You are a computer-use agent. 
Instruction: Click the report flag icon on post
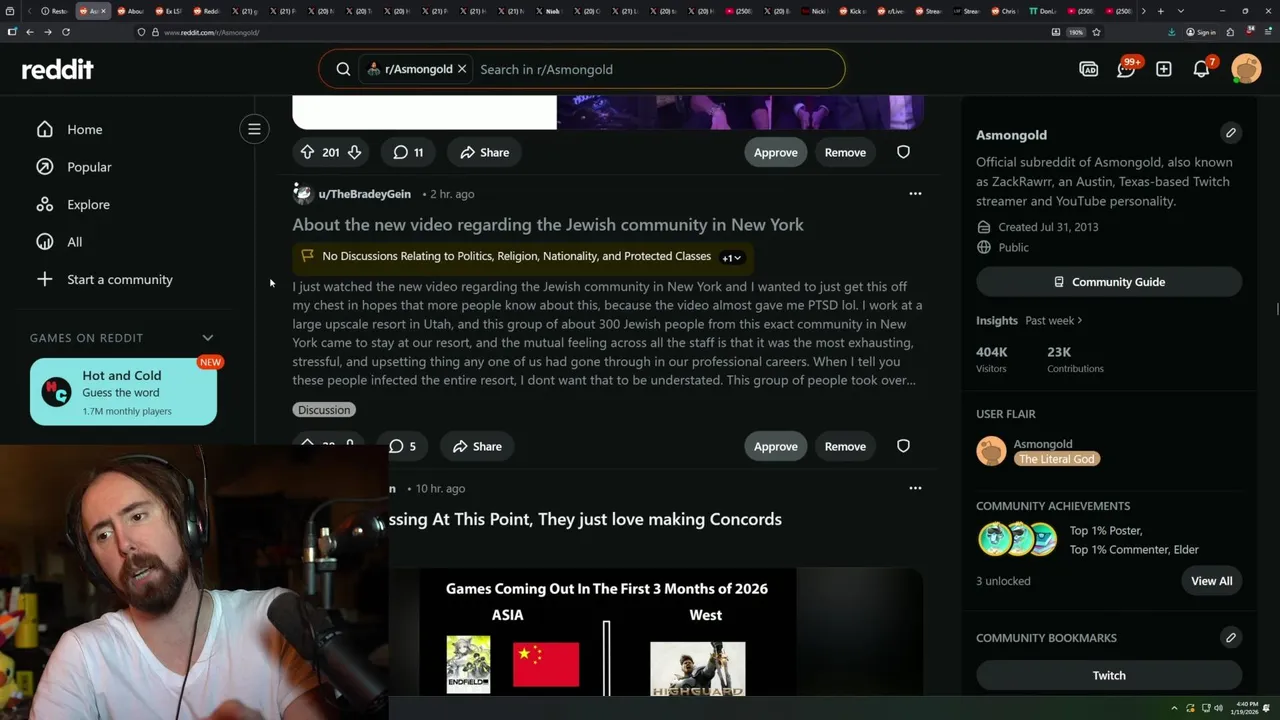(307, 256)
